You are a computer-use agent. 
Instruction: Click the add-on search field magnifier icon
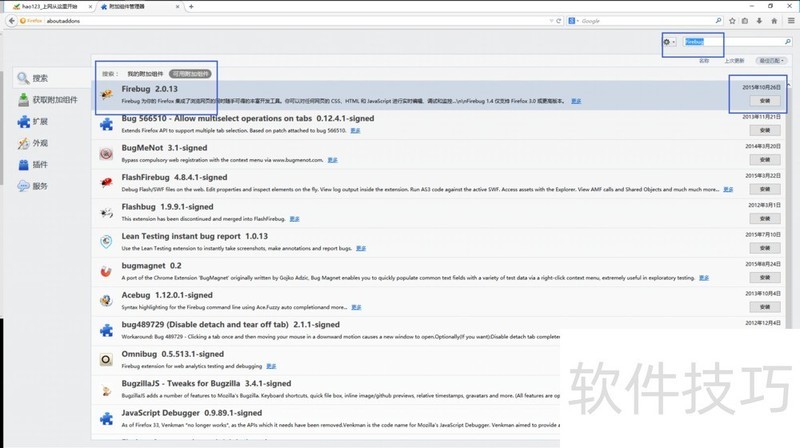788,42
